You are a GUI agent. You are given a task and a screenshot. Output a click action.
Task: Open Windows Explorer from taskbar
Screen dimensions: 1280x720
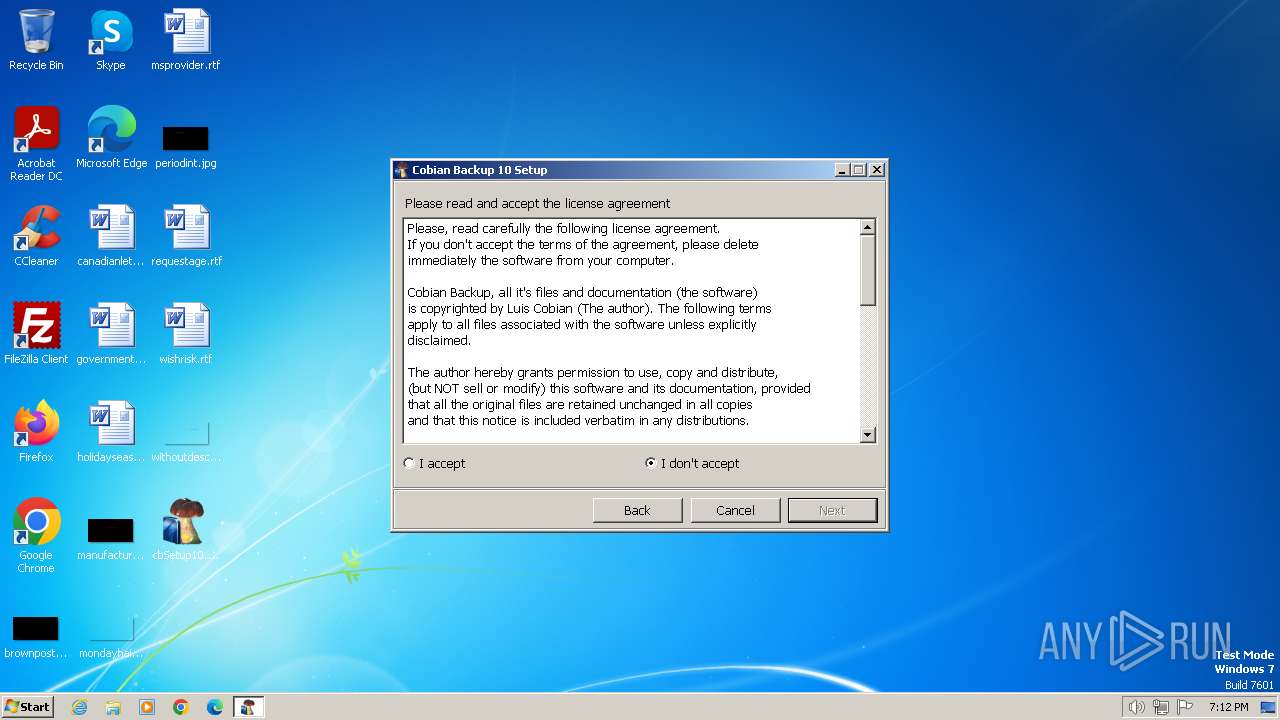[x=113, y=707]
